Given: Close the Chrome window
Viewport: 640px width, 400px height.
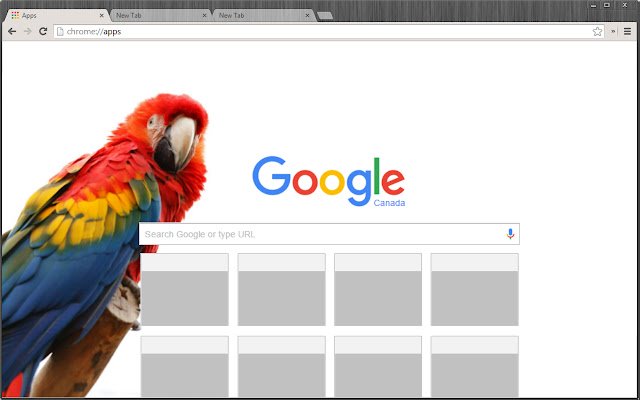Looking at the screenshot, I should (624, 5).
